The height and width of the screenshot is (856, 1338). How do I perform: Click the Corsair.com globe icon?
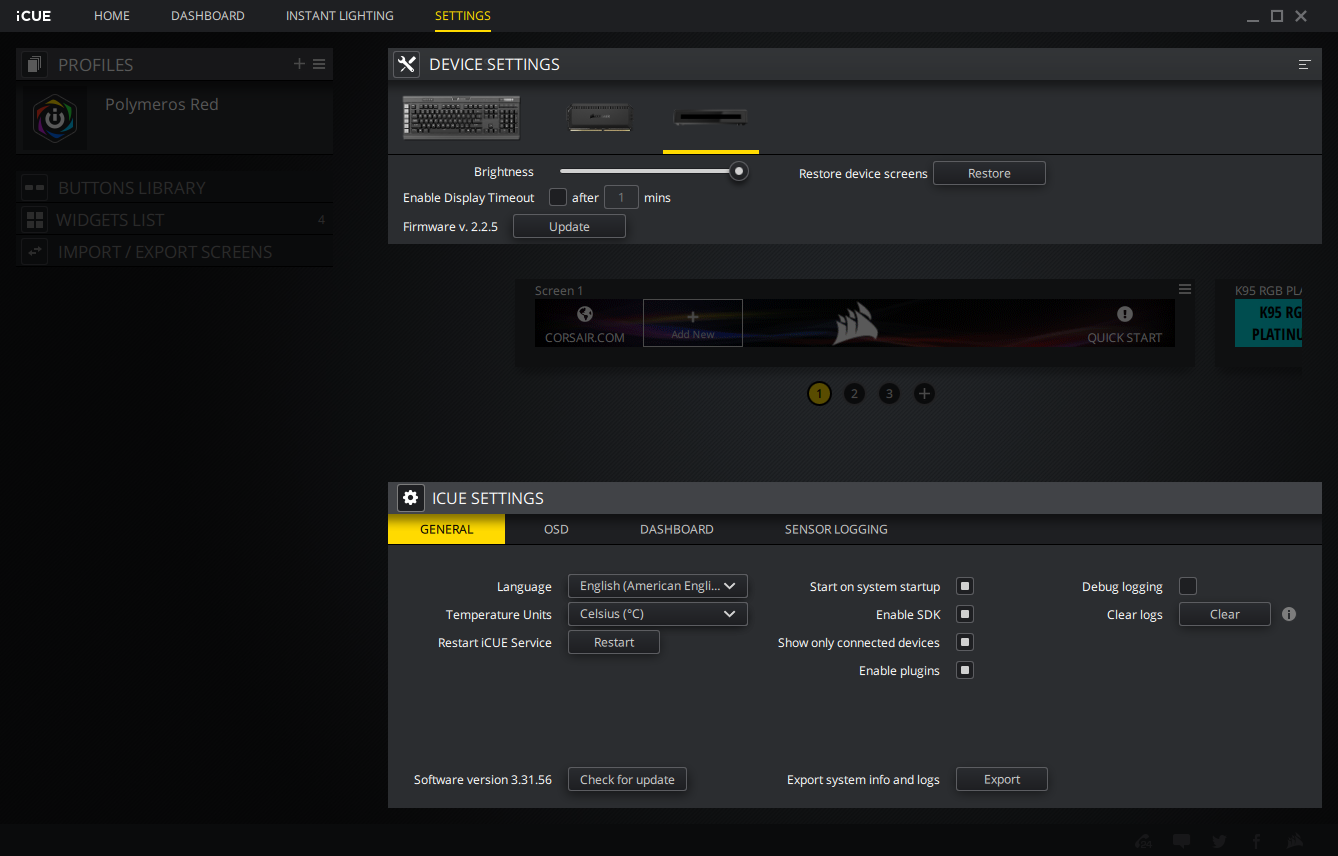click(585, 314)
